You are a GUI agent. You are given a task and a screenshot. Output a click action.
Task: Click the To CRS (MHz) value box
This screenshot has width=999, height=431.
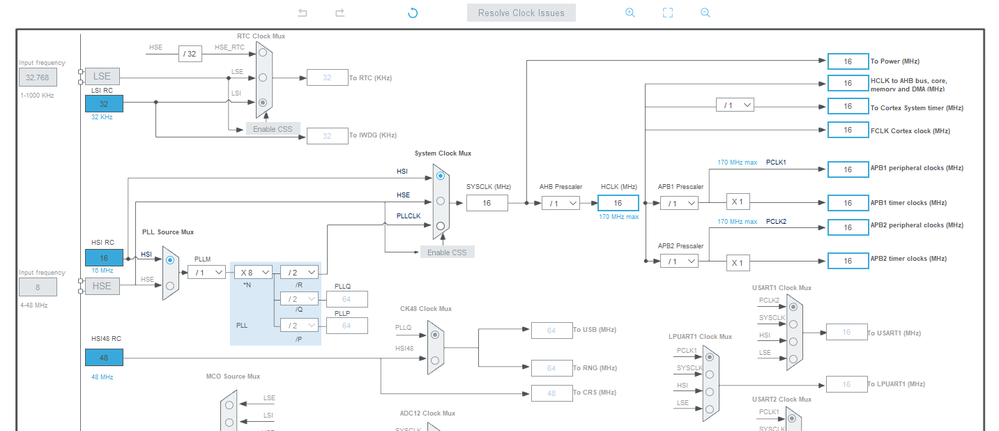tap(551, 393)
